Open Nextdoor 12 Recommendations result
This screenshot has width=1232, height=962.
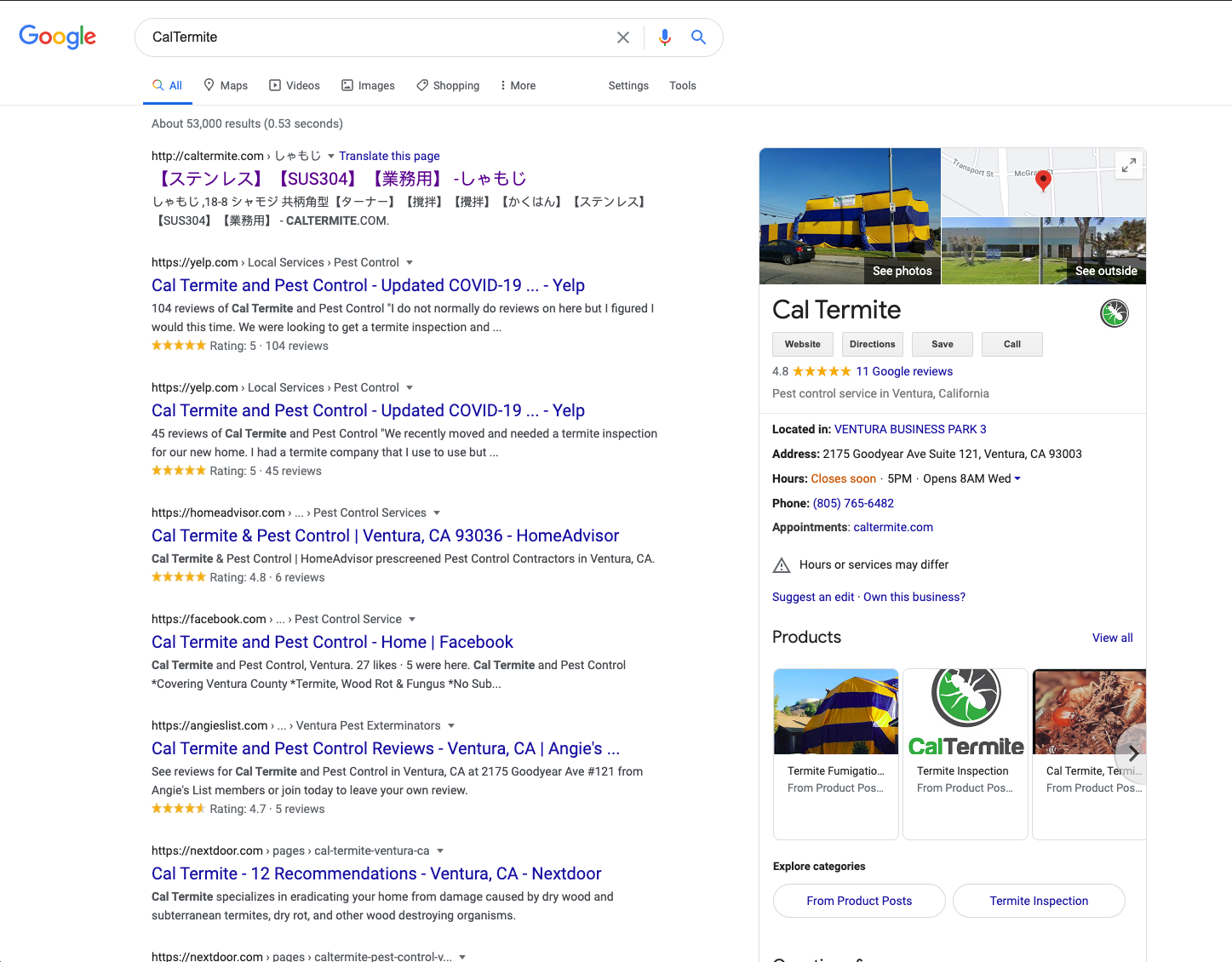(376, 873)
